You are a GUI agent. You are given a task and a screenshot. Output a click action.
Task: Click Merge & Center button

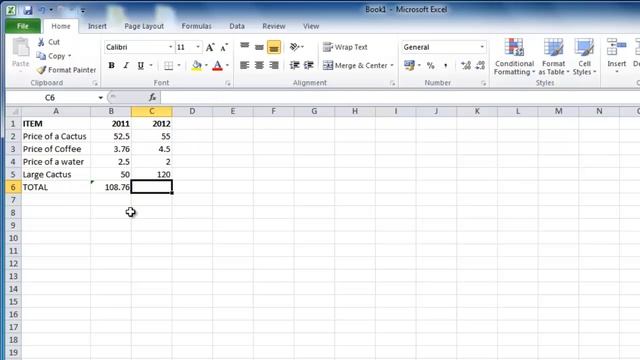(x=355, y=65)
